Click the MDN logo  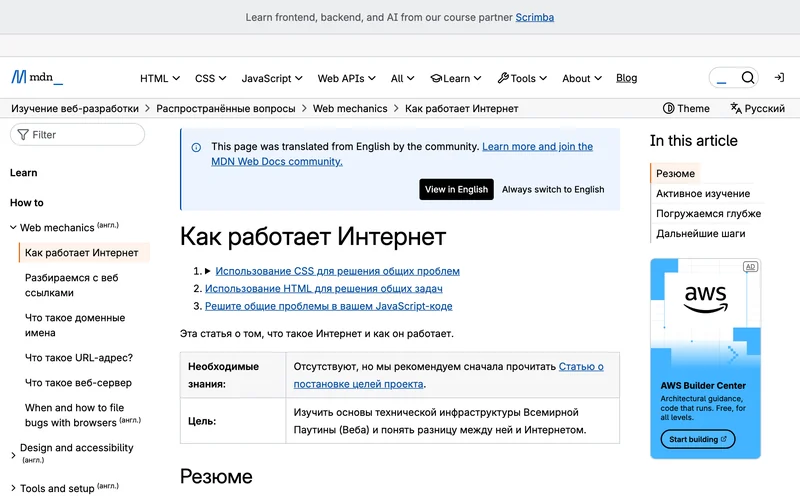(x=37, y=77)
